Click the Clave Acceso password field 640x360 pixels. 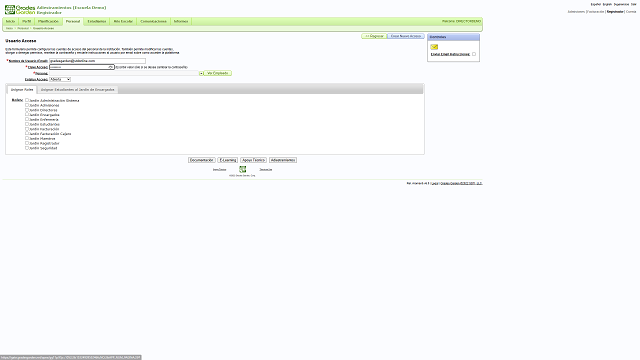pyautogui.click(x=82, y=67)
